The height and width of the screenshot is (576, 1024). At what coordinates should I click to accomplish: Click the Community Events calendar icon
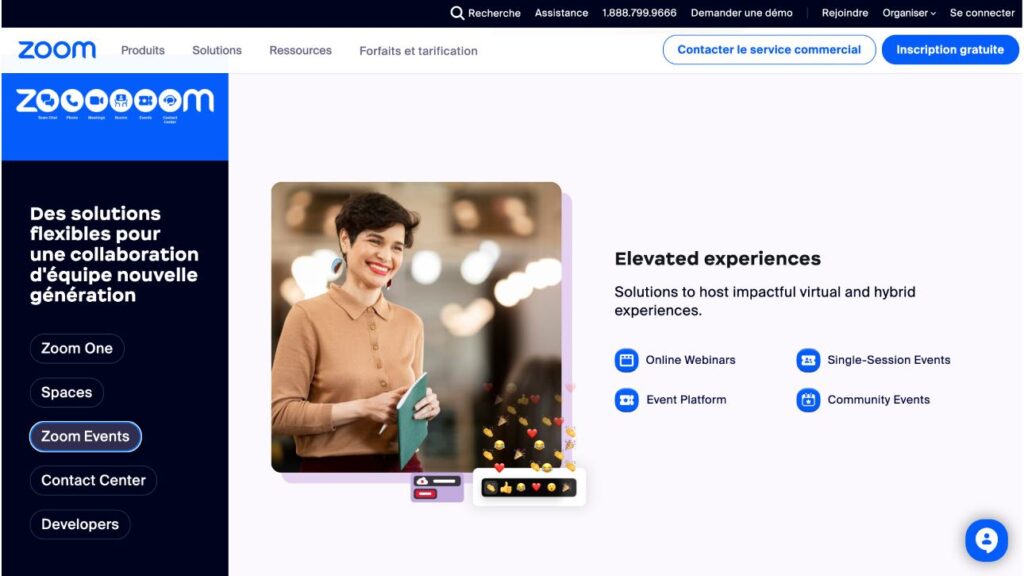point(808,400)
